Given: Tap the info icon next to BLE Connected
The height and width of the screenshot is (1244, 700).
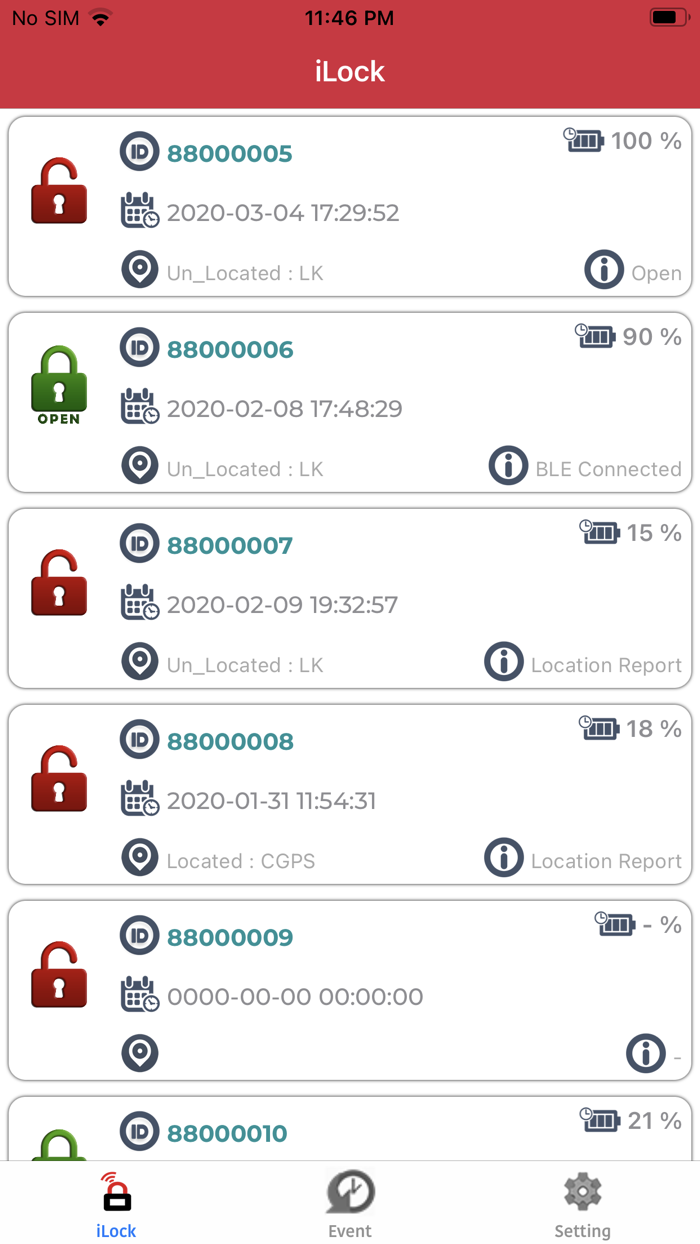Looking at the screenshot, I should 508,466.
